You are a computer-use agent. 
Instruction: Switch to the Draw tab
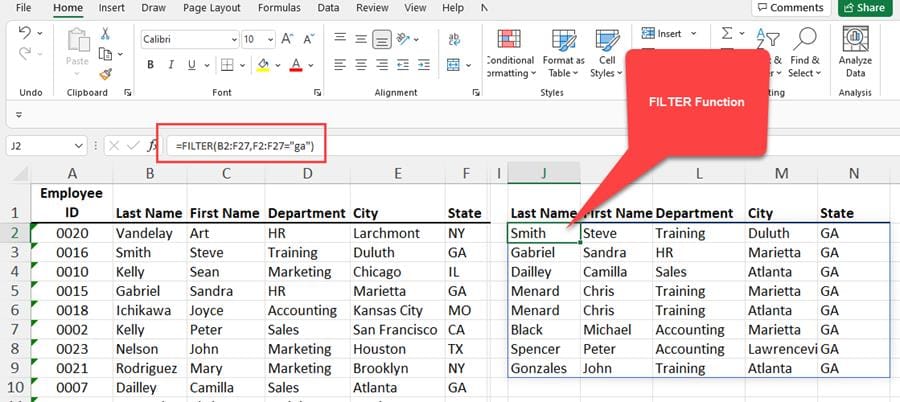[x=153, y=8]
